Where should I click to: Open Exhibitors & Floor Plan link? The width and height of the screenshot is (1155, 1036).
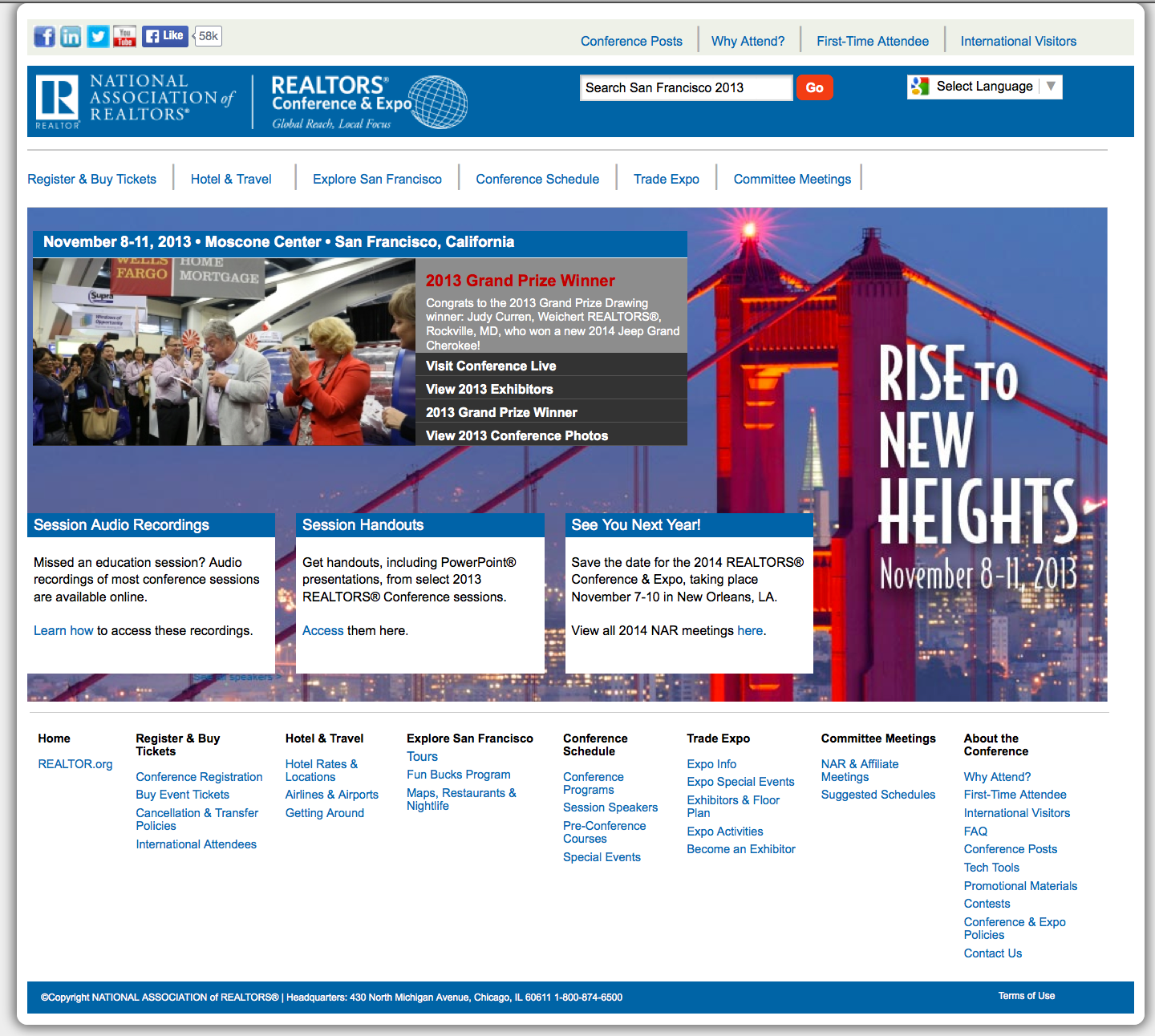(x=733, y=807)
